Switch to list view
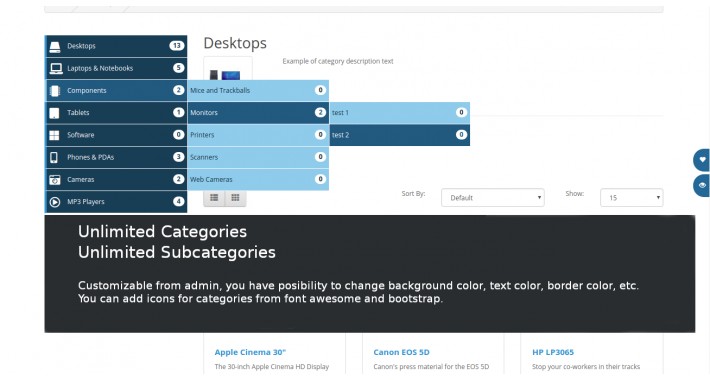This screenshot has height=380, width=710. pos(214,197)
